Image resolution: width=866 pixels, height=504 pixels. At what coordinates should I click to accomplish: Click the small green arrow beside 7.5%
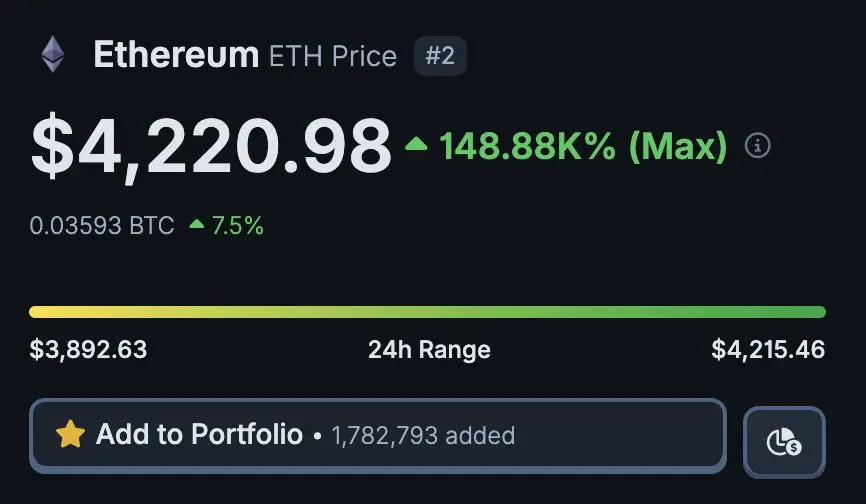197,224
